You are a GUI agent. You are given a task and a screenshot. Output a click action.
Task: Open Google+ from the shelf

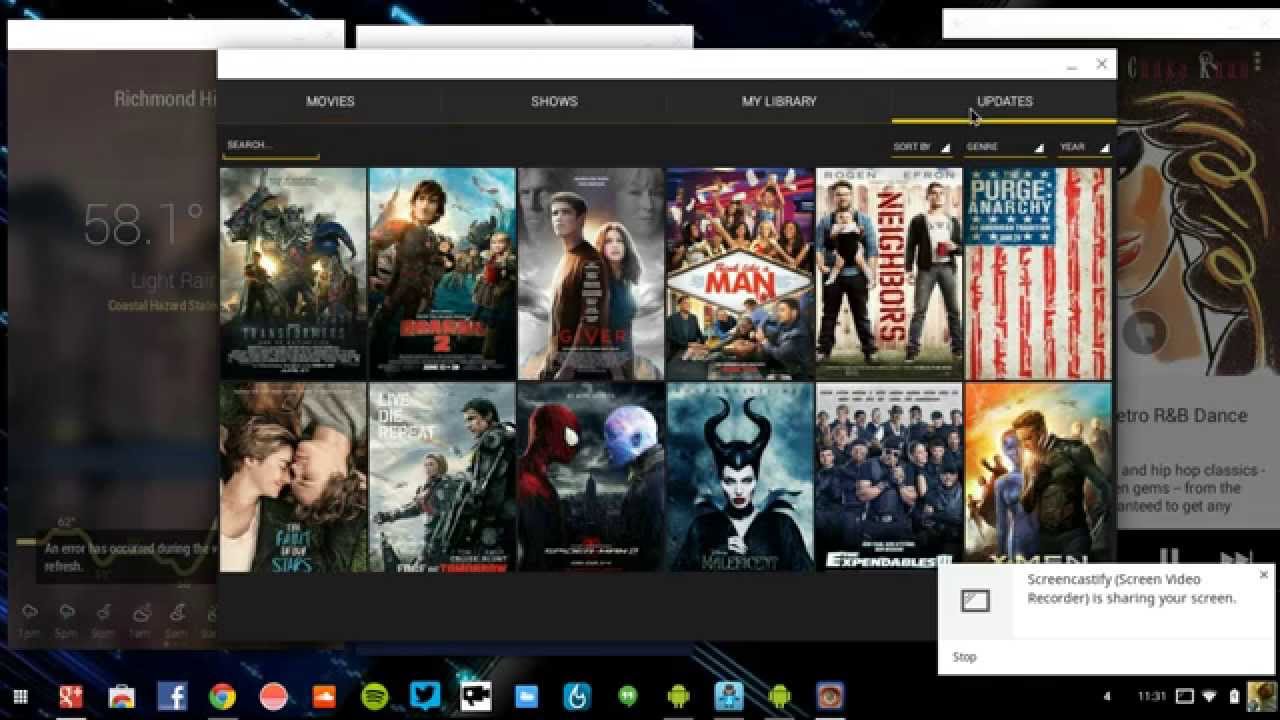[x=71, y=696]
